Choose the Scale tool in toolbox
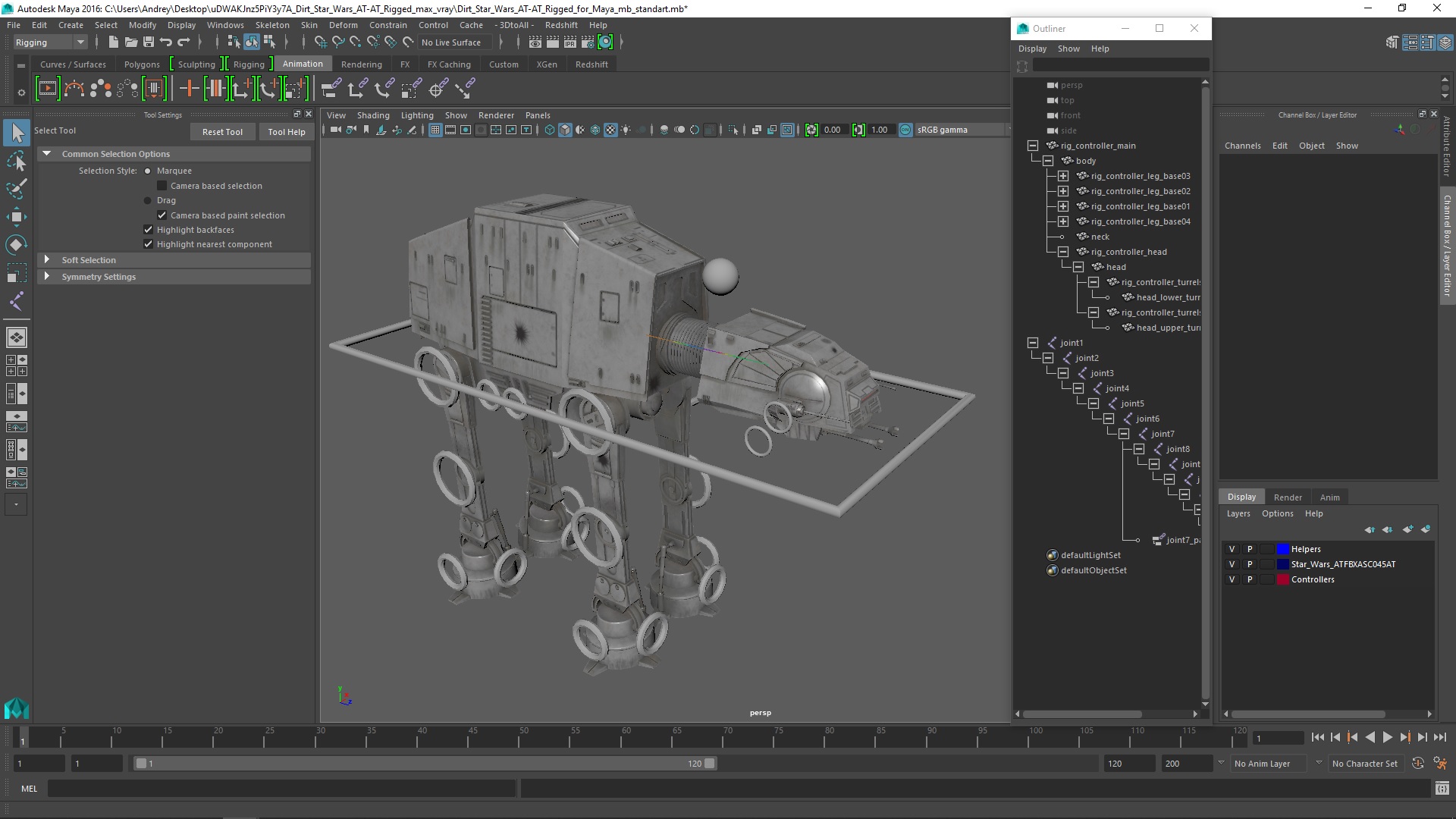 pos(17,273)
